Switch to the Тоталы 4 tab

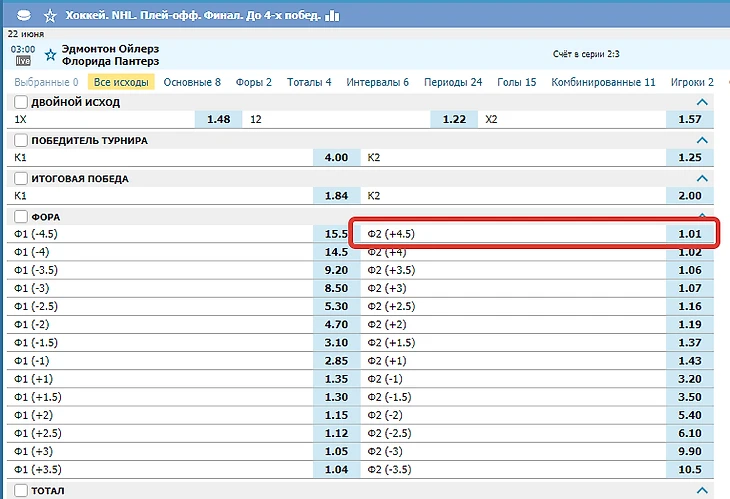click(308, 82)
